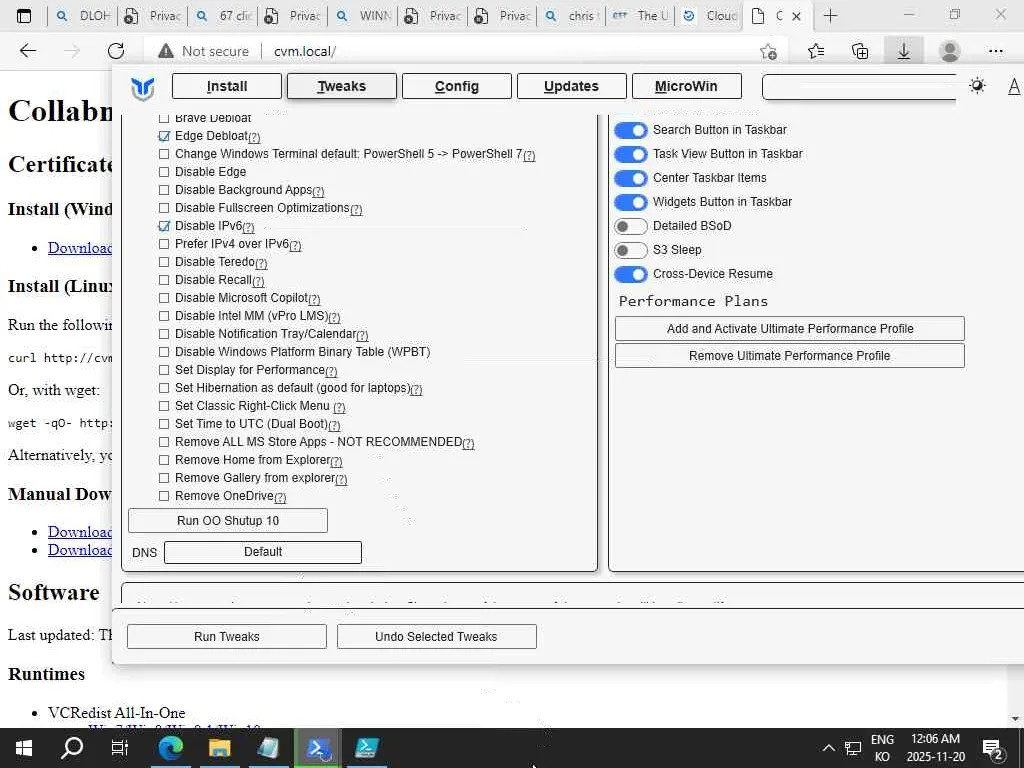Turn off Task View Button toggle
This screenshot has height=768, width=1024.
631,154
